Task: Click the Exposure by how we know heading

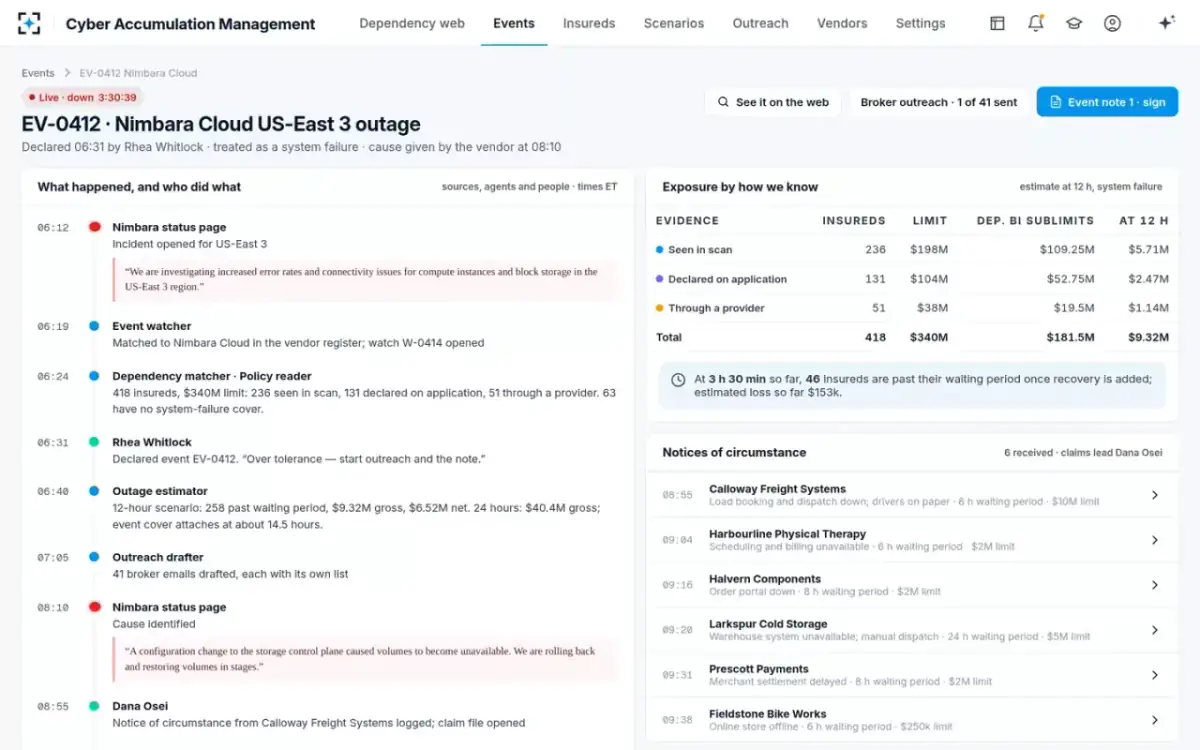Action: click(740, 187)
